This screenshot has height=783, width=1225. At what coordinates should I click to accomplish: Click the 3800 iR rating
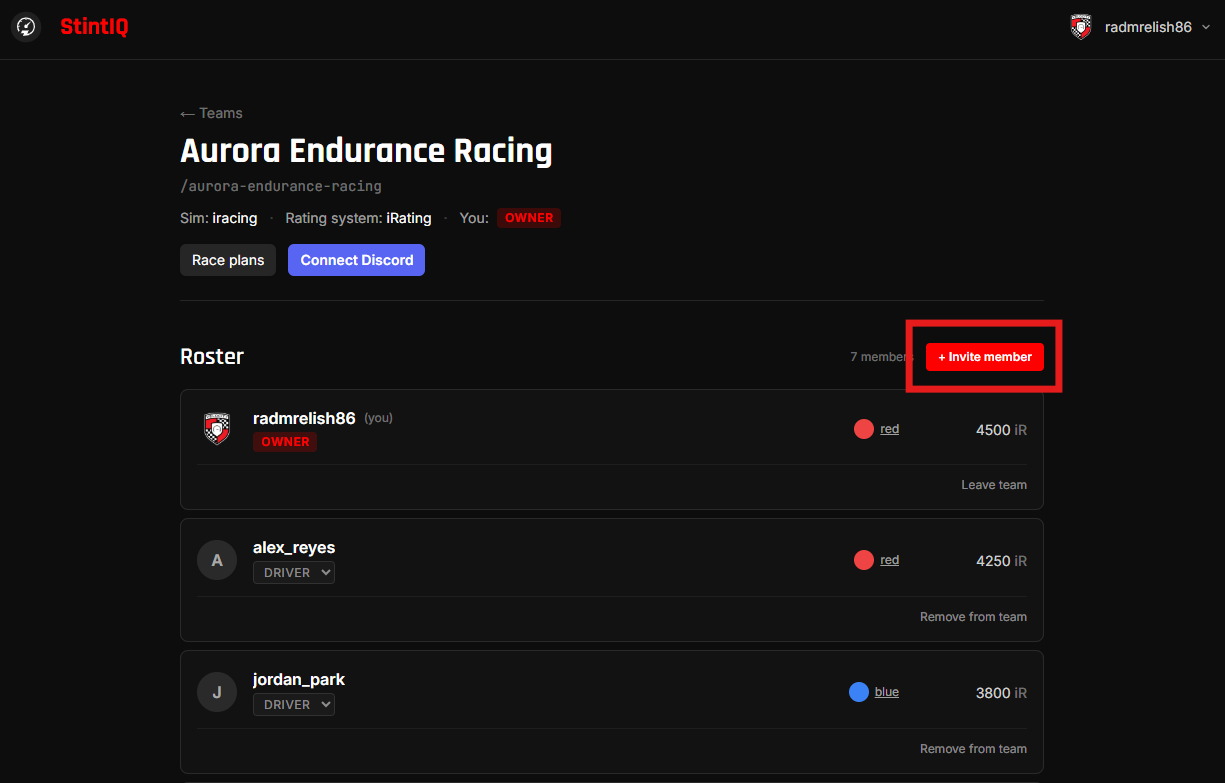(1001, 693)
